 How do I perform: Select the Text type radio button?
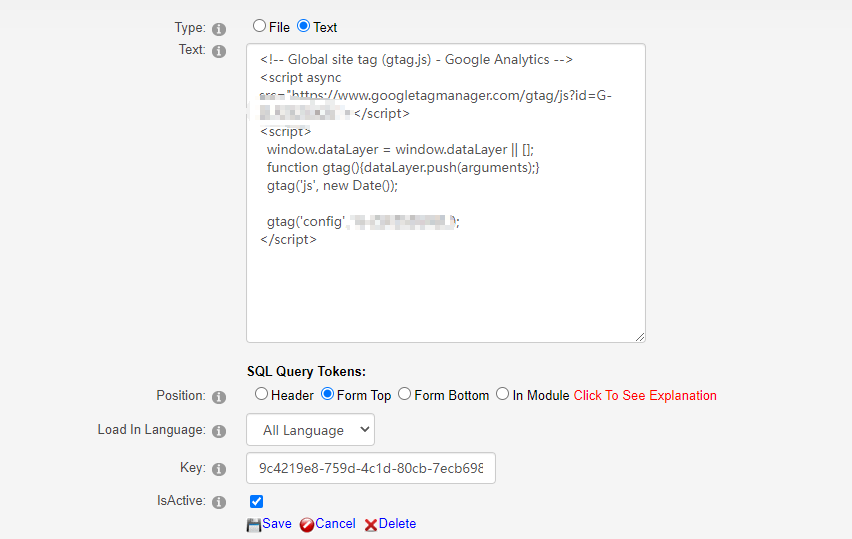pyautogui.click(x=304, y=26)
